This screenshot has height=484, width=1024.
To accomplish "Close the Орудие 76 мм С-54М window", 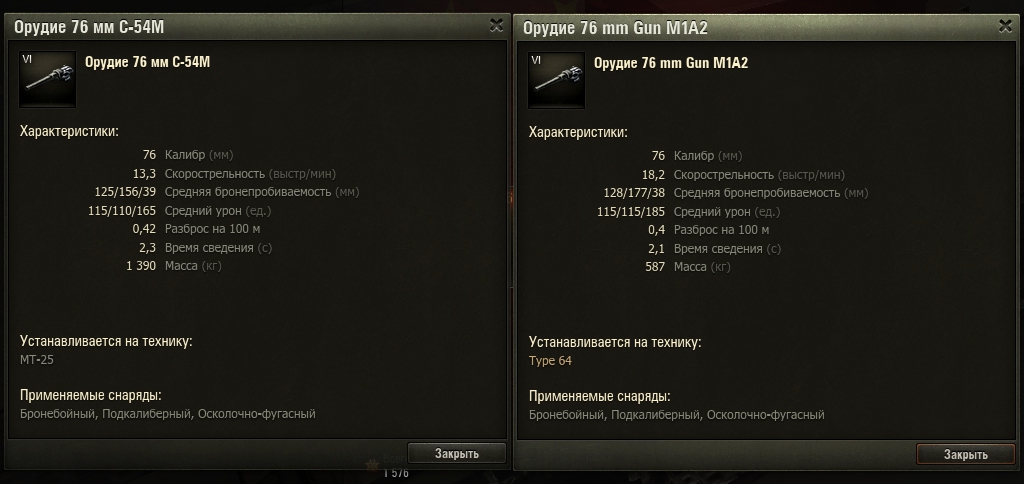I will 496,25.
